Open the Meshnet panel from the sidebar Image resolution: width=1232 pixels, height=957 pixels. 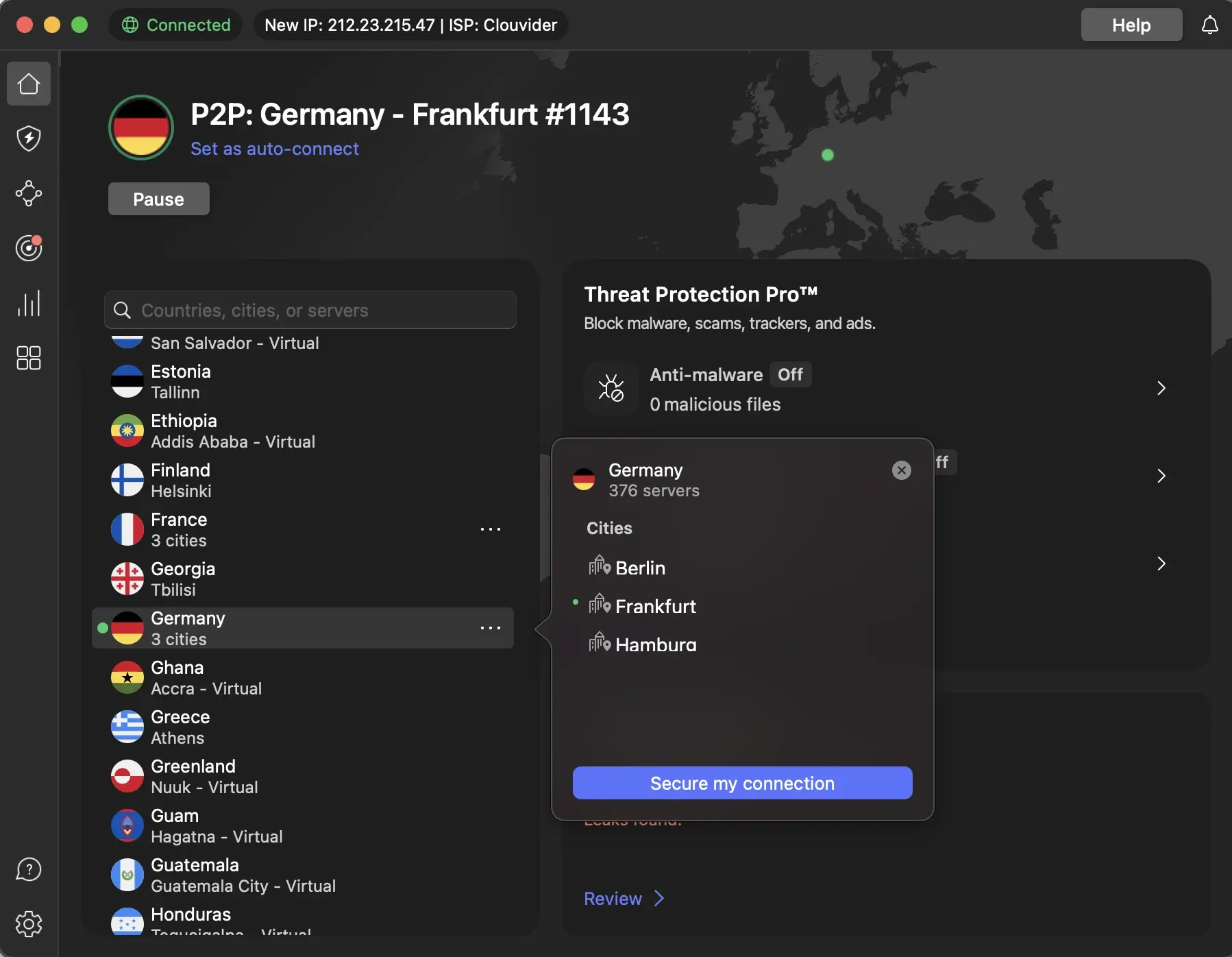point(28,193)
